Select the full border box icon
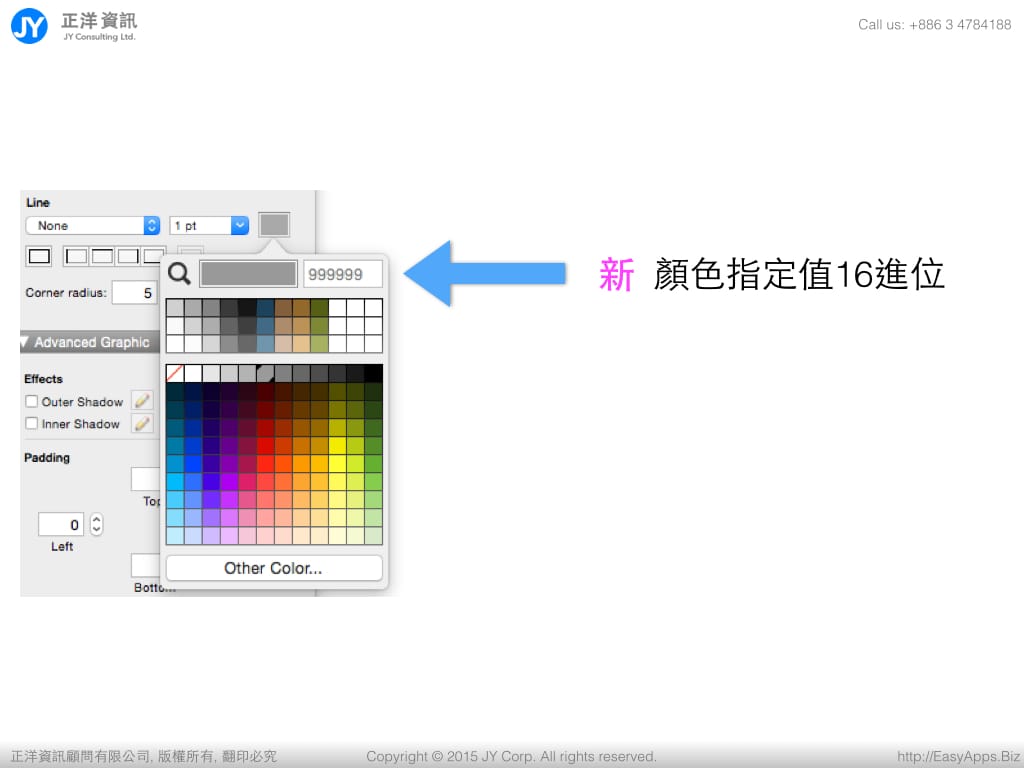The image size is (1024, 768). click(39, 256)
